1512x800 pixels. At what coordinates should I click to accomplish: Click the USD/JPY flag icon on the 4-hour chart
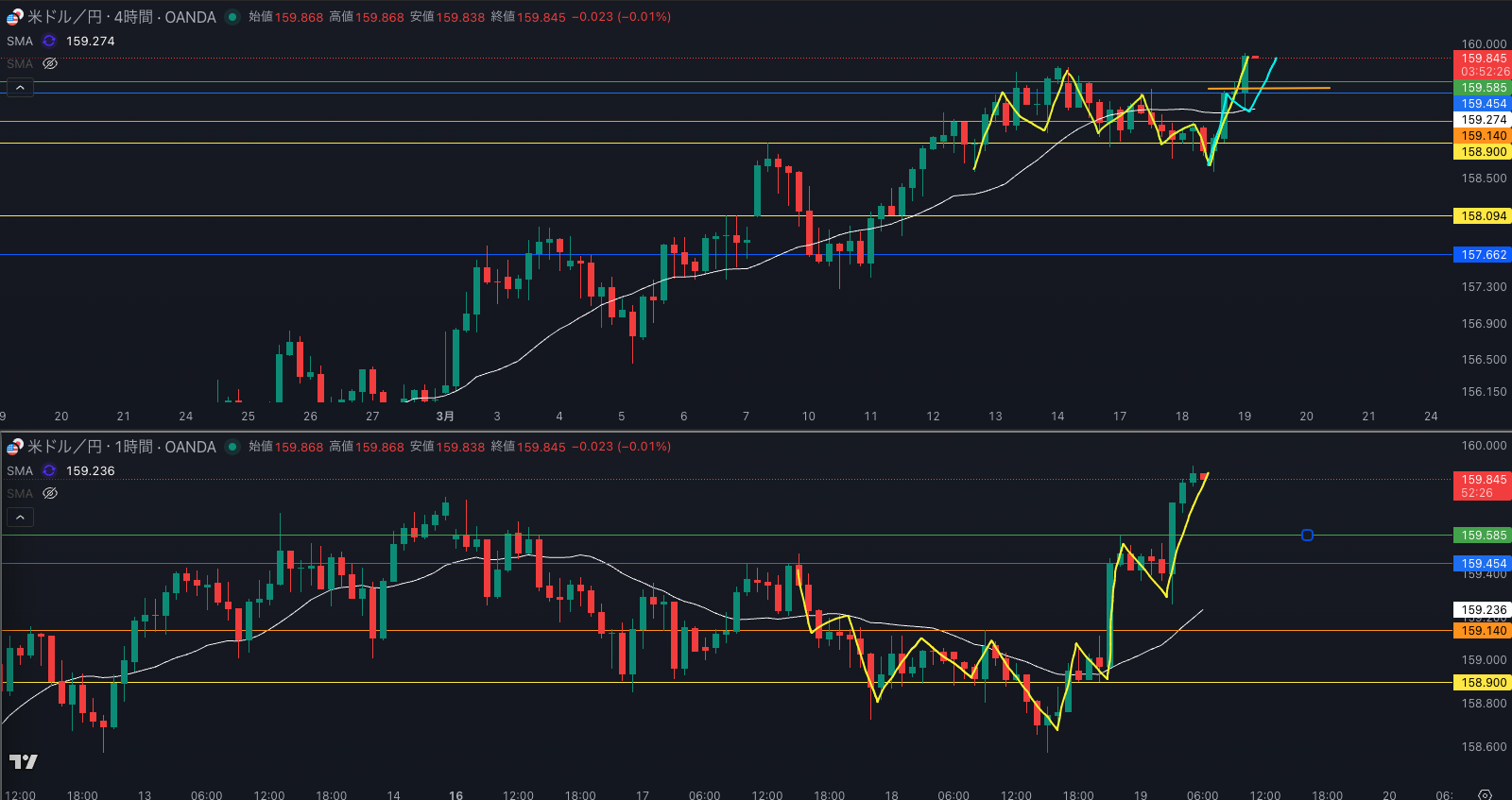coord(14,17)
